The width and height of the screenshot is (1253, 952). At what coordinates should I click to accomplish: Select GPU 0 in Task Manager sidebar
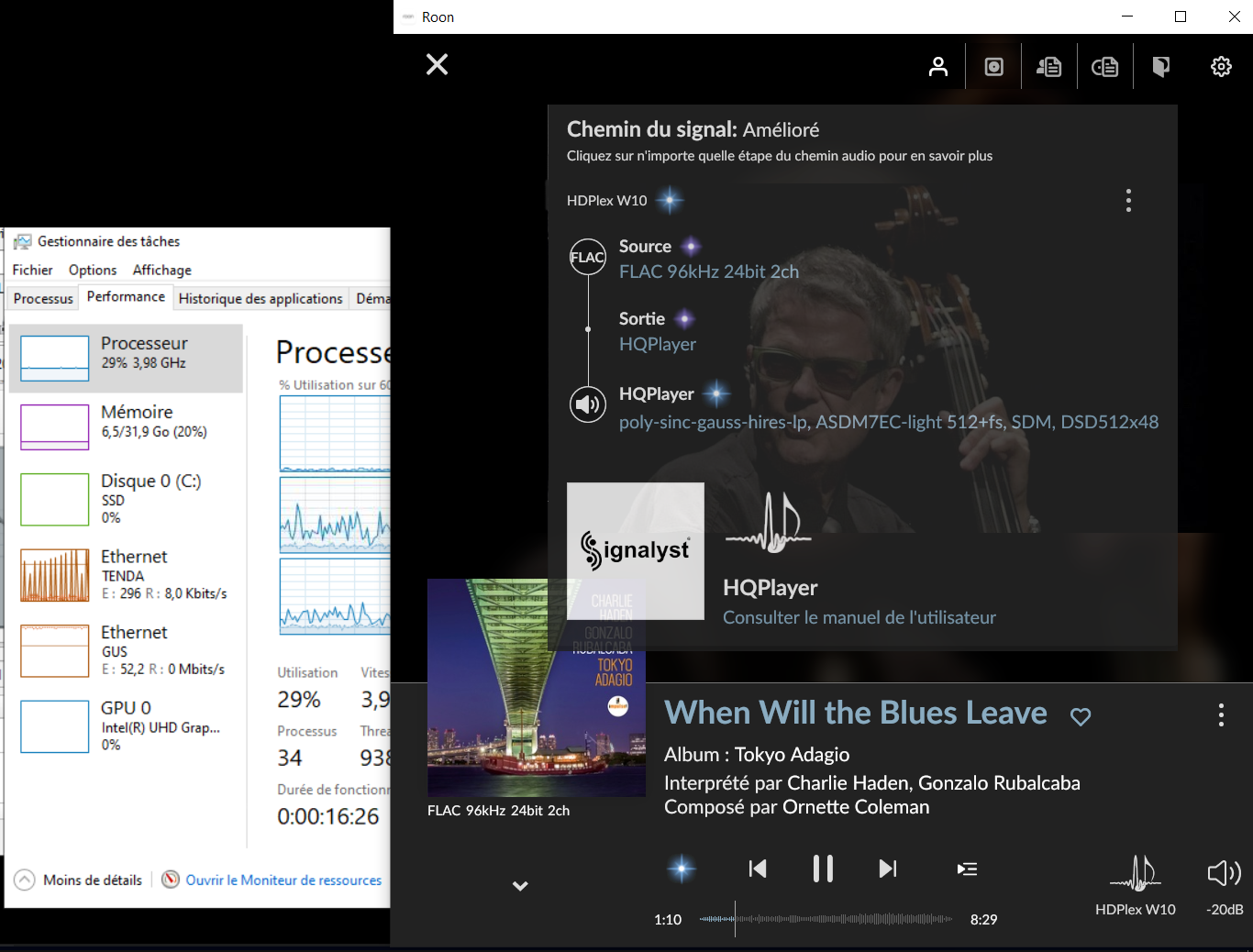(126, 725)
